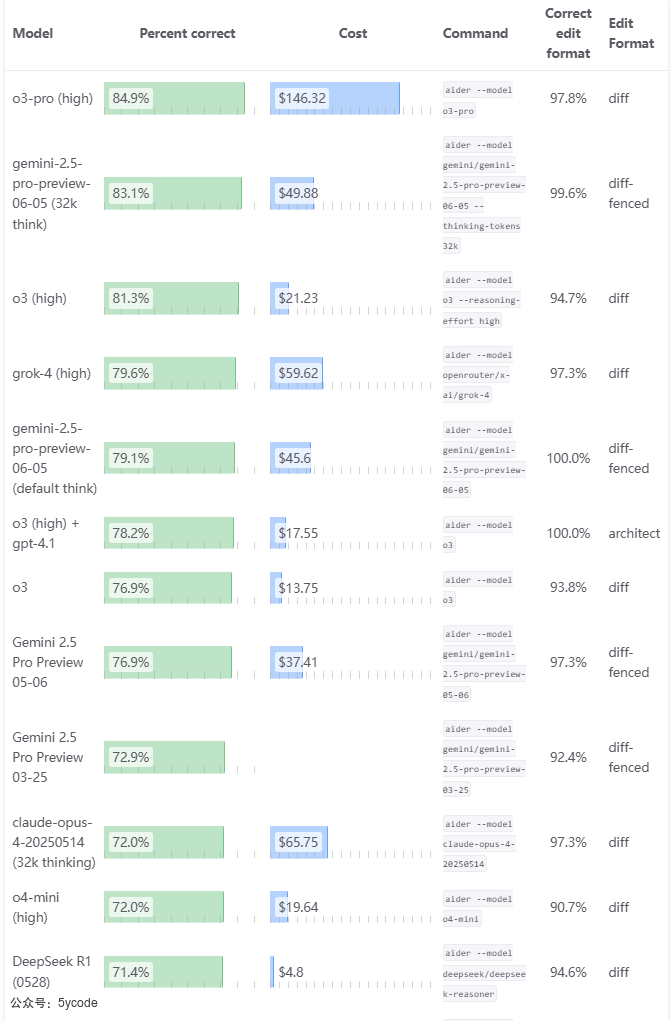Click the 71.4% percent correct bar
Screen dimensions: 671x1021
click(163, 971)
